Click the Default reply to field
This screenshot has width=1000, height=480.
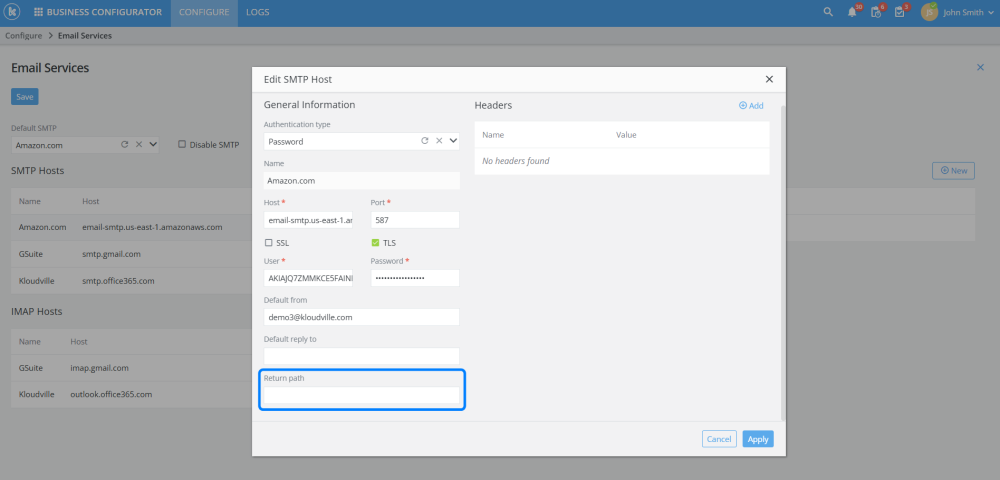362,356
